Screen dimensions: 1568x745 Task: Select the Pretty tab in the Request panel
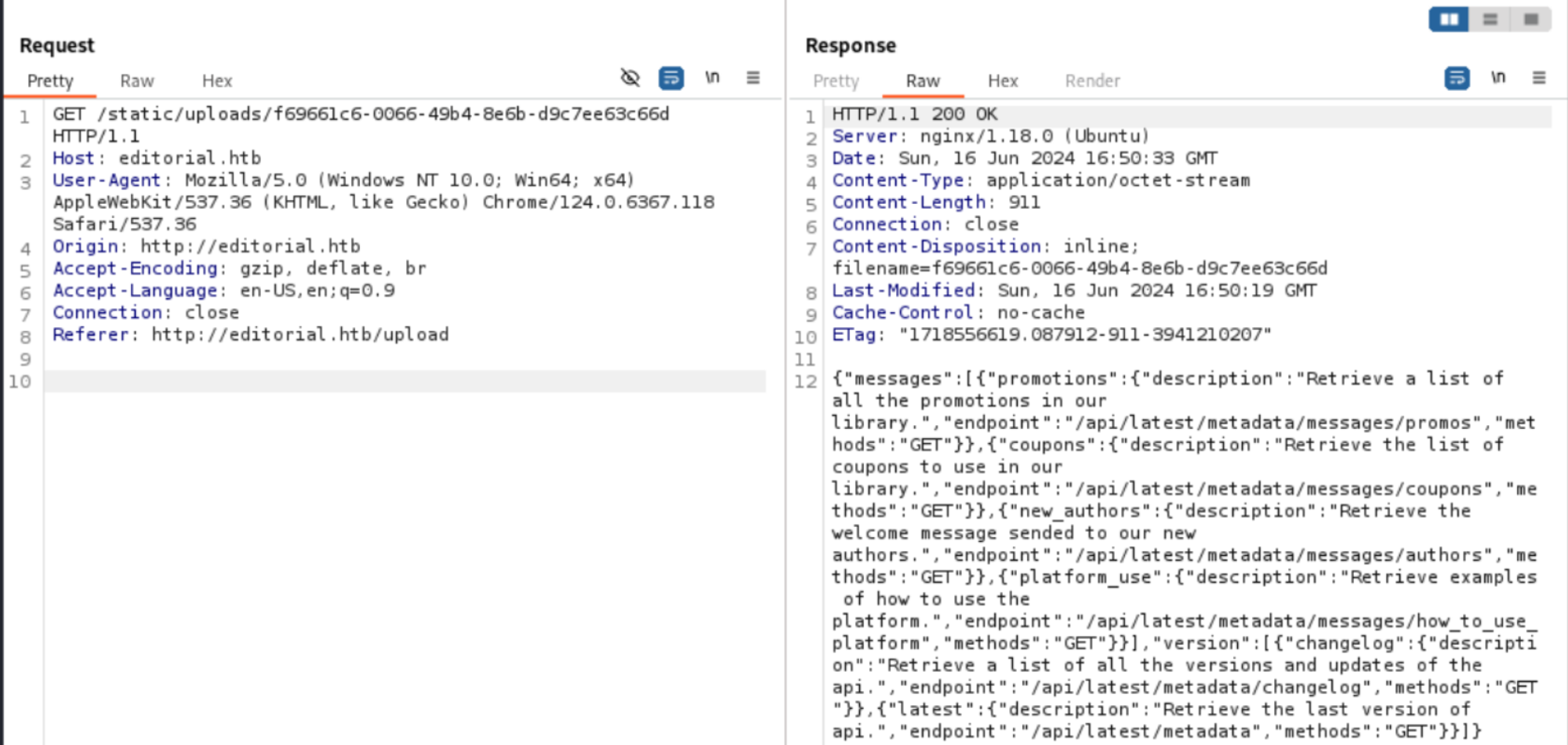pos(50,81)
